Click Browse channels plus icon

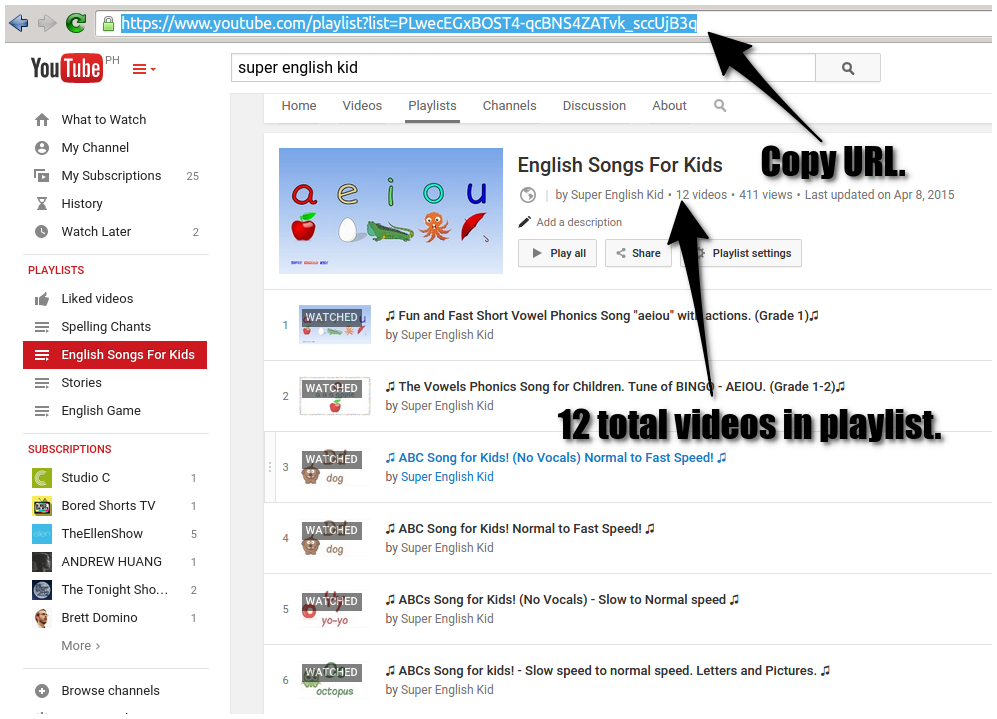[x=42, y=691]
